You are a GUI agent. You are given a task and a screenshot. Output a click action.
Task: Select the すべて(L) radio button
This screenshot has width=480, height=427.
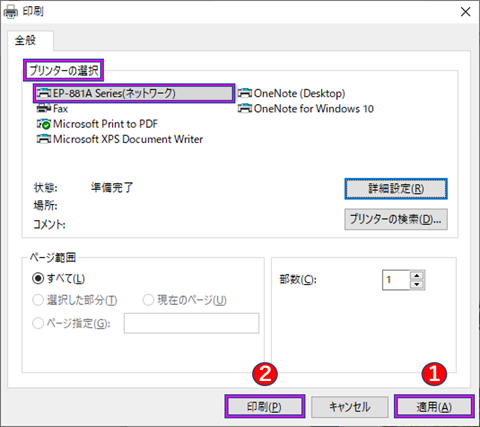point(38,278)
